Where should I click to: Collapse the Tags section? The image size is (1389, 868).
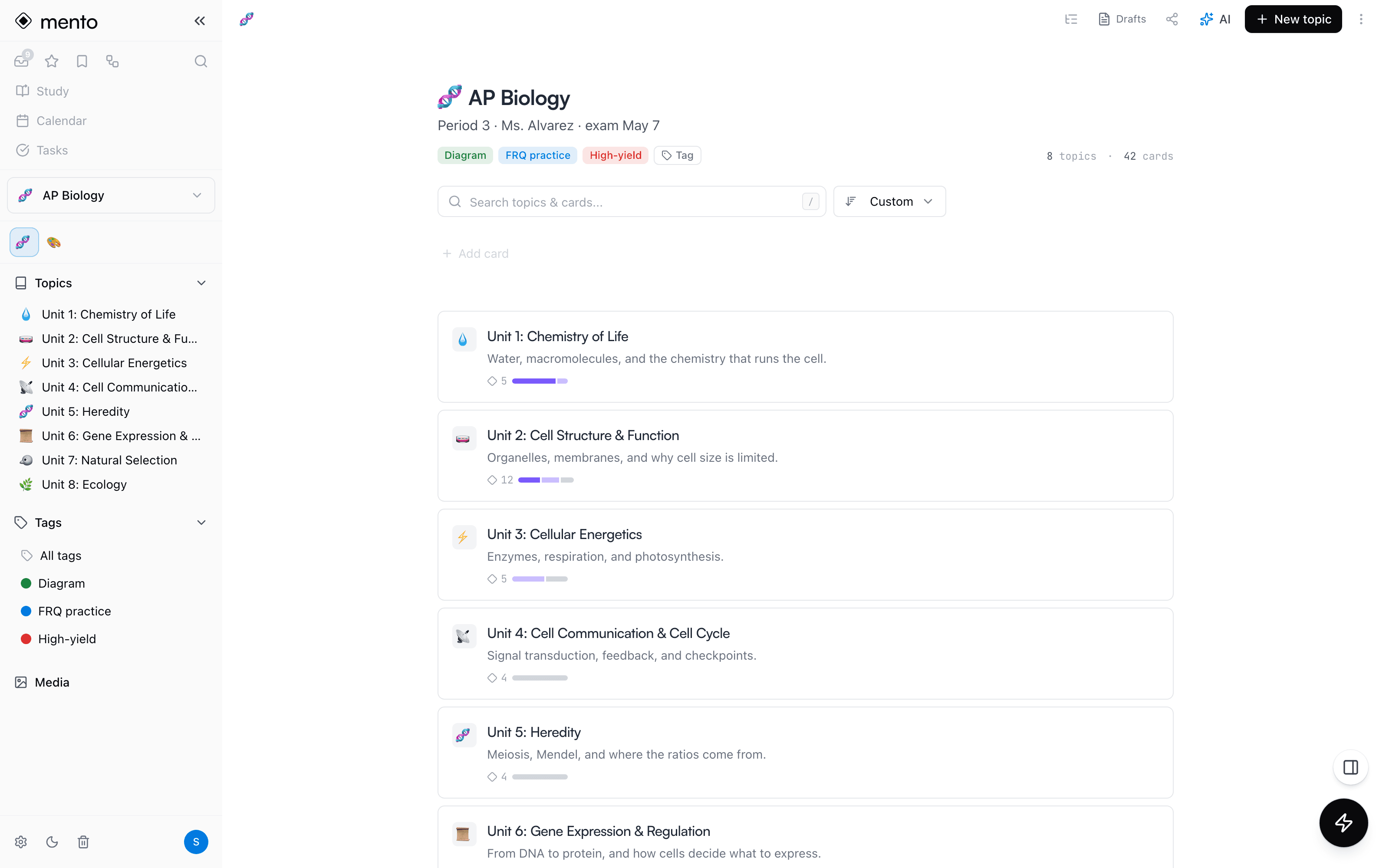(201, 523)
